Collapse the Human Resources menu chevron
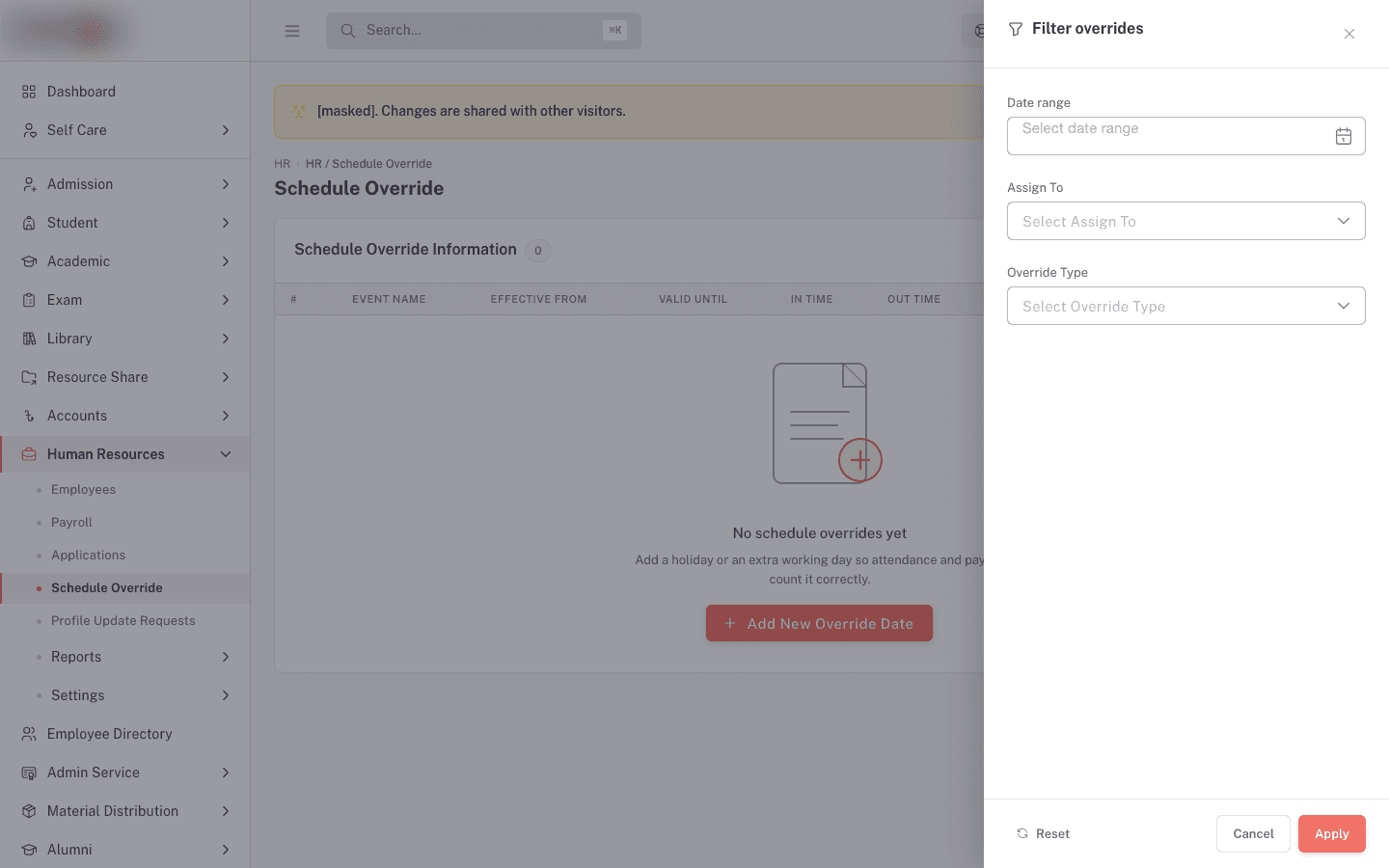This screenshot has height=868, width=1389. 226,454
